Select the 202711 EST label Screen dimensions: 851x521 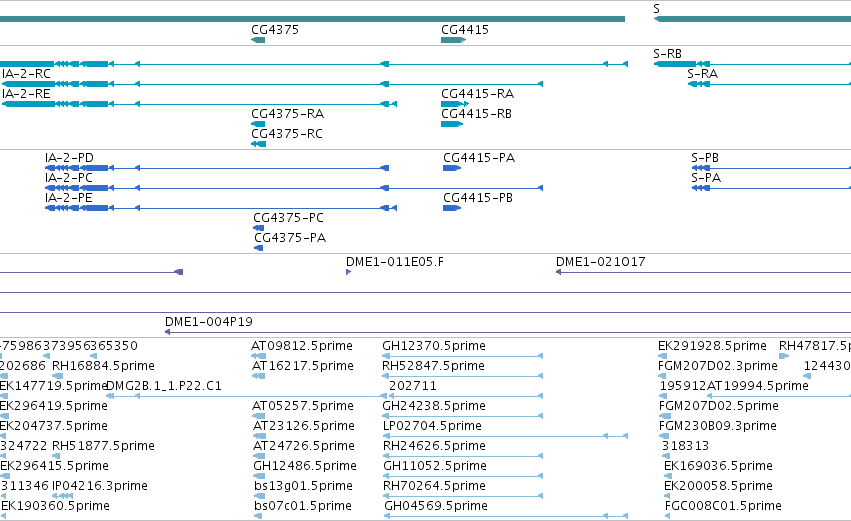point(412,386)
